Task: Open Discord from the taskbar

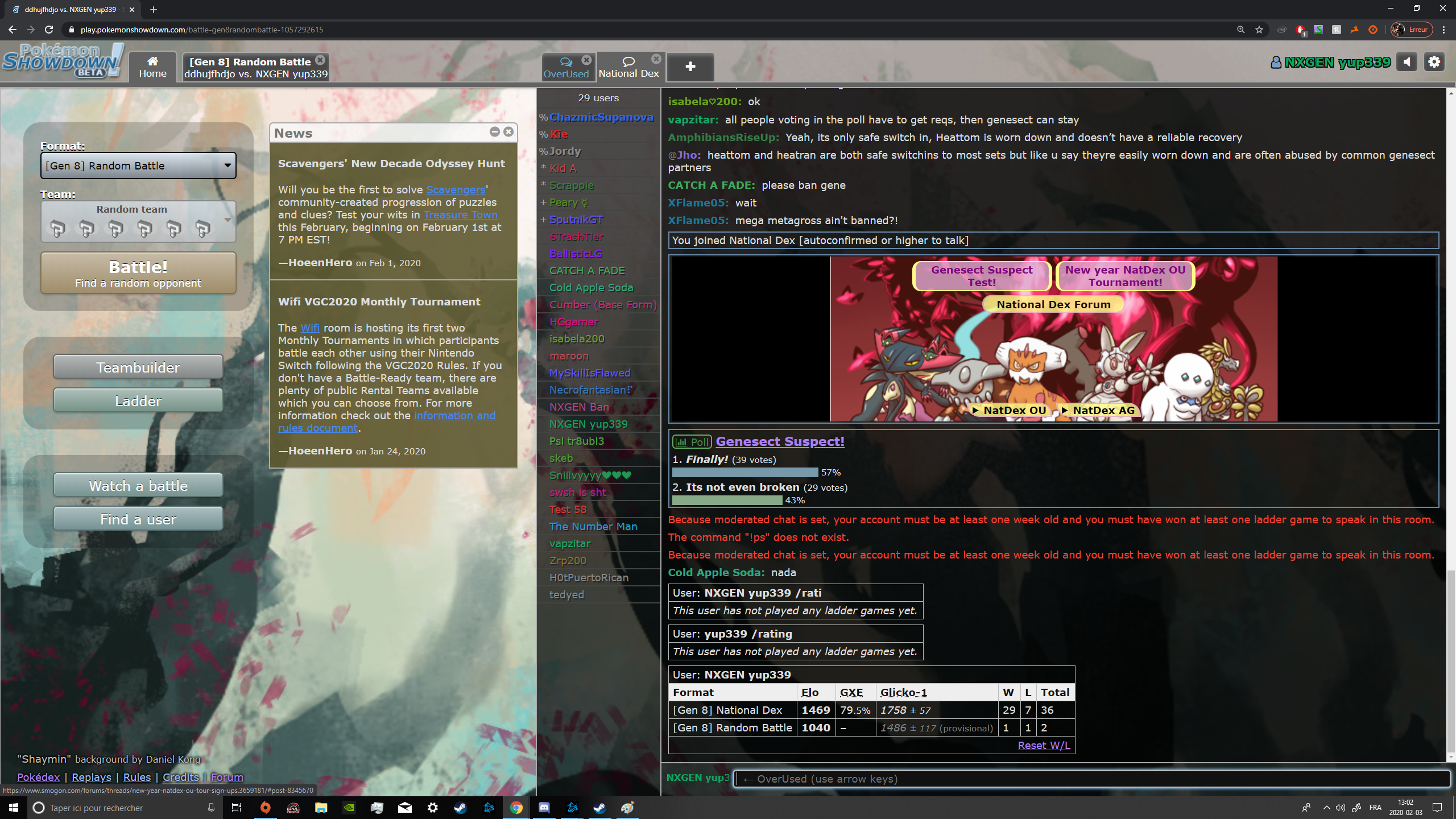Action: tap(544, 808)
